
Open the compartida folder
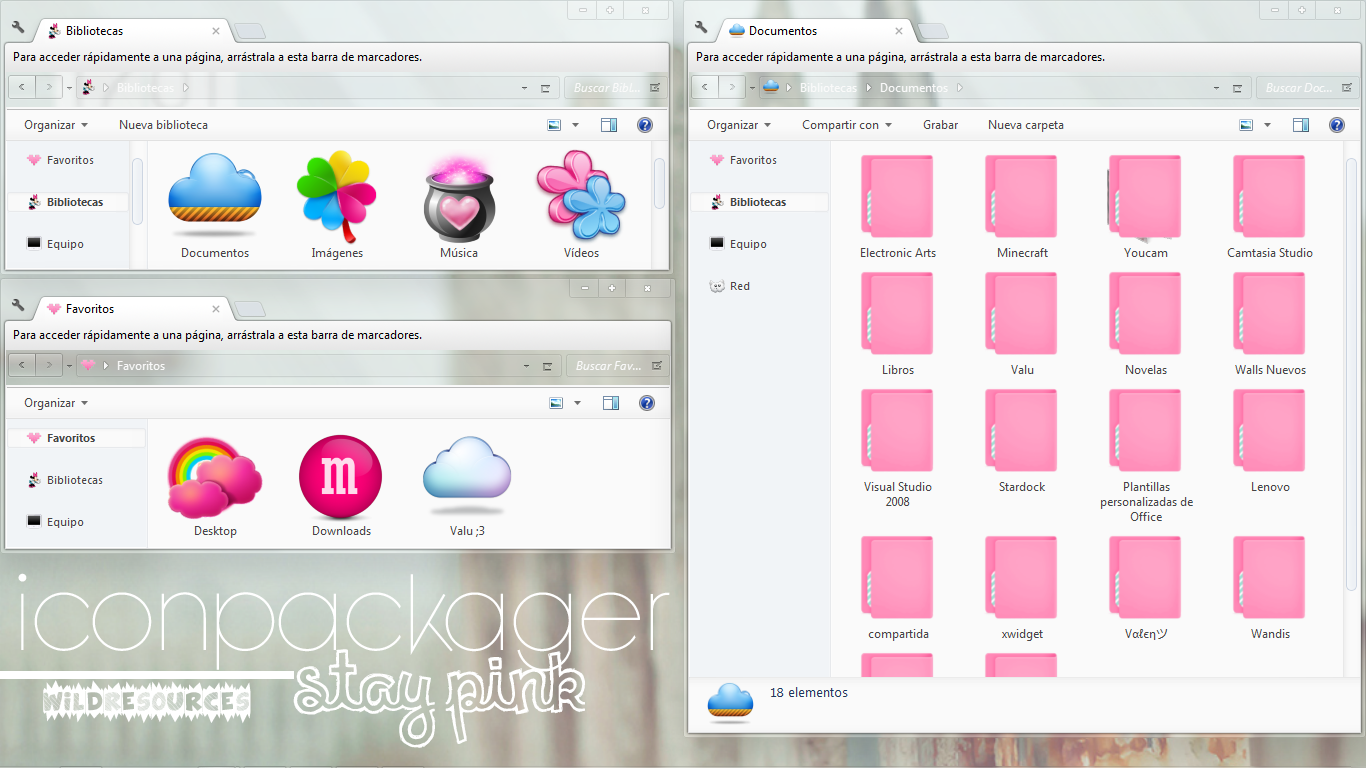pos(897,577)
